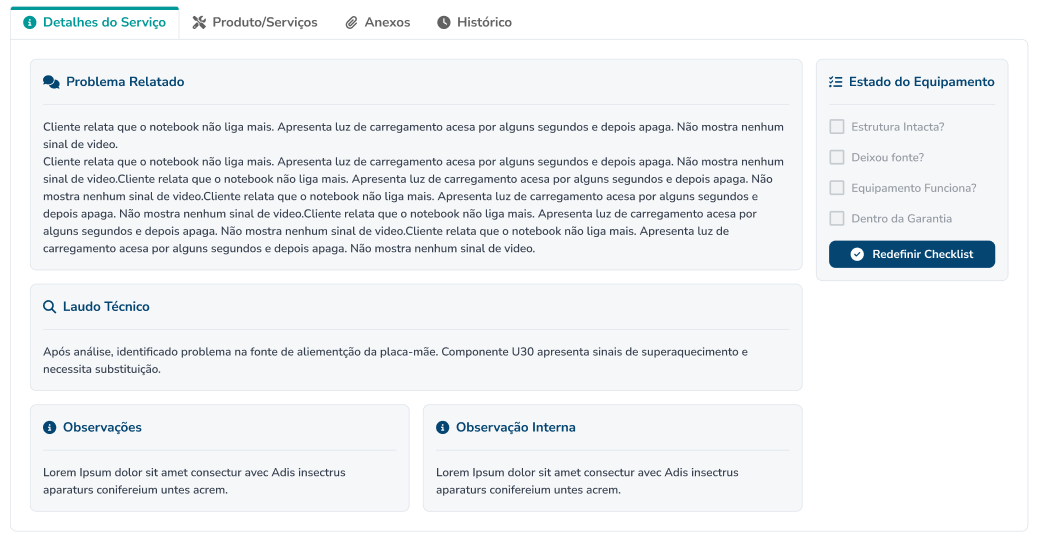The height and width of the screenshot is (536, 1038).
Task: Tick the Deixou fonte? checkbox
Action: (837, 157)
